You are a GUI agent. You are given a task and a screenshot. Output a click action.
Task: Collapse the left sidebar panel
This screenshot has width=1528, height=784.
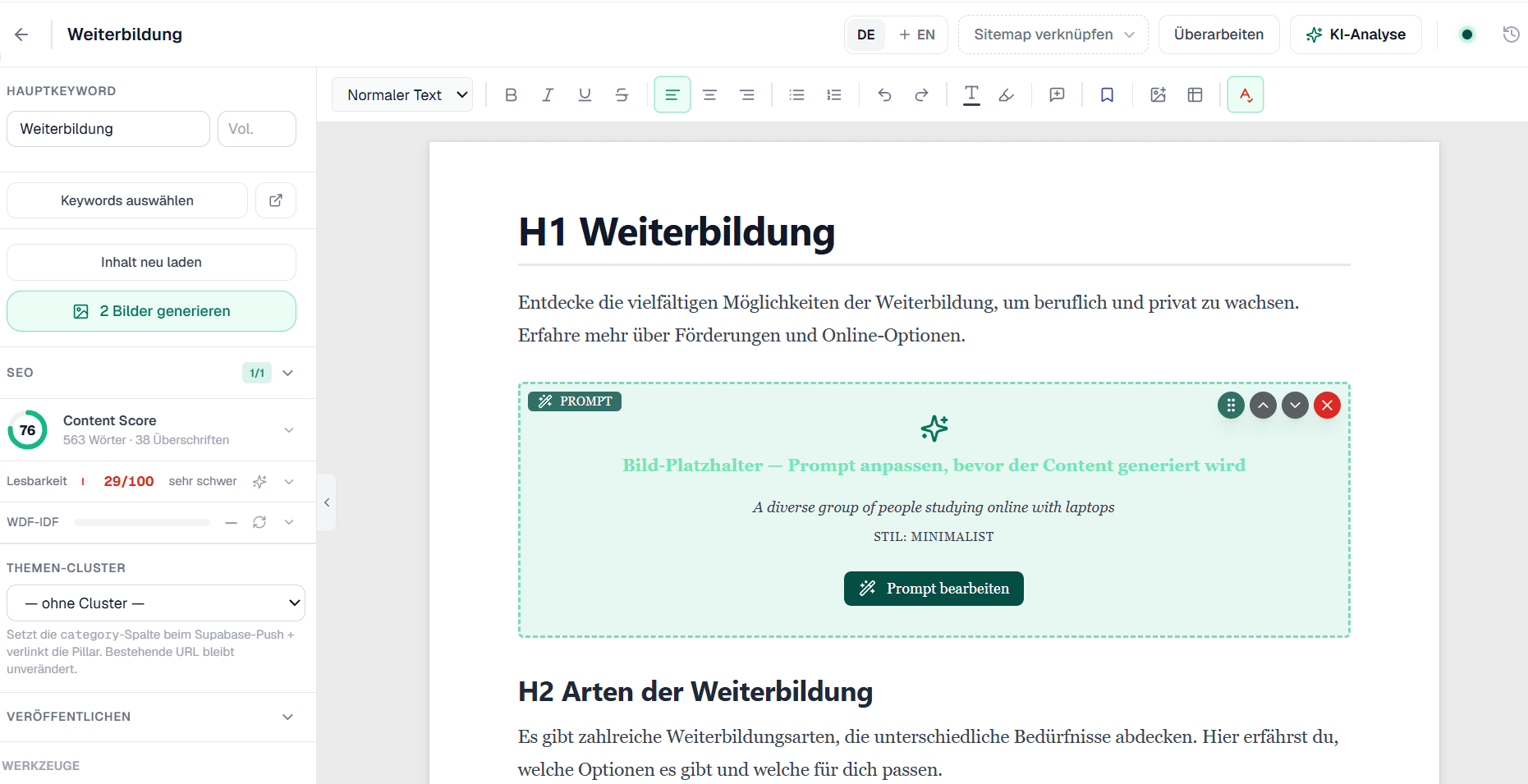pyautogui.click(x=327, y=502)
